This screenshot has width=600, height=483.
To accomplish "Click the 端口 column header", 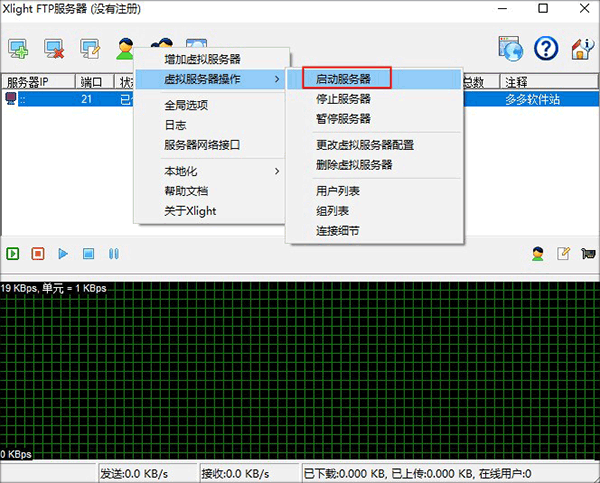I will coord(95,82).
